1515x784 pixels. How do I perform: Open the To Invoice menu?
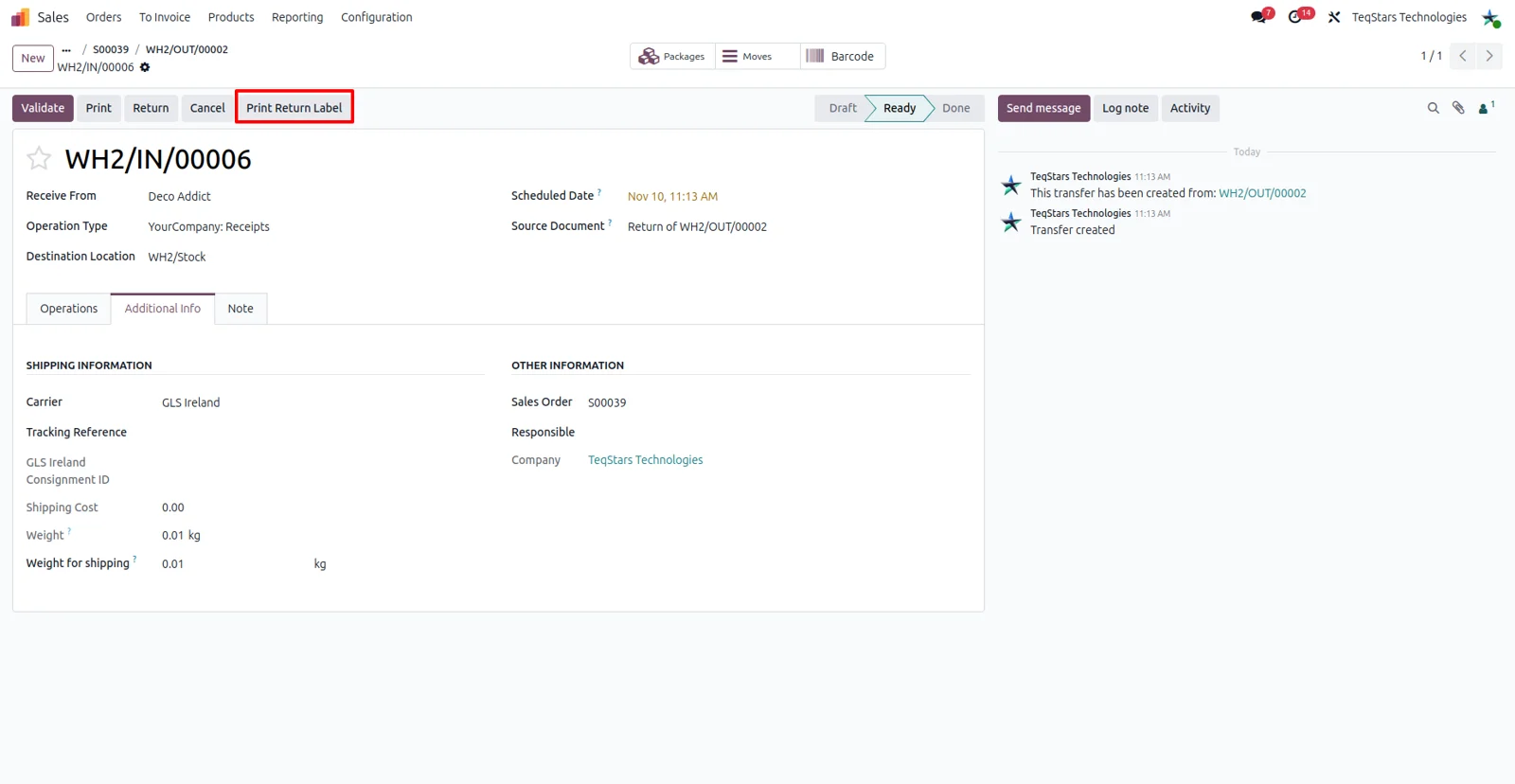pos(165,17)
